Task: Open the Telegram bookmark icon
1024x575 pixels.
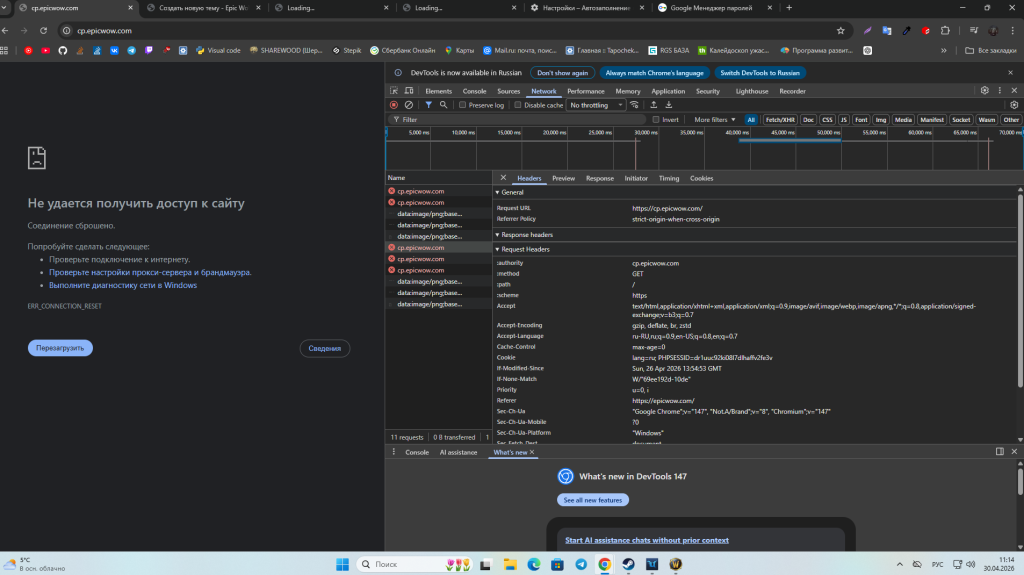Action: 131,50
